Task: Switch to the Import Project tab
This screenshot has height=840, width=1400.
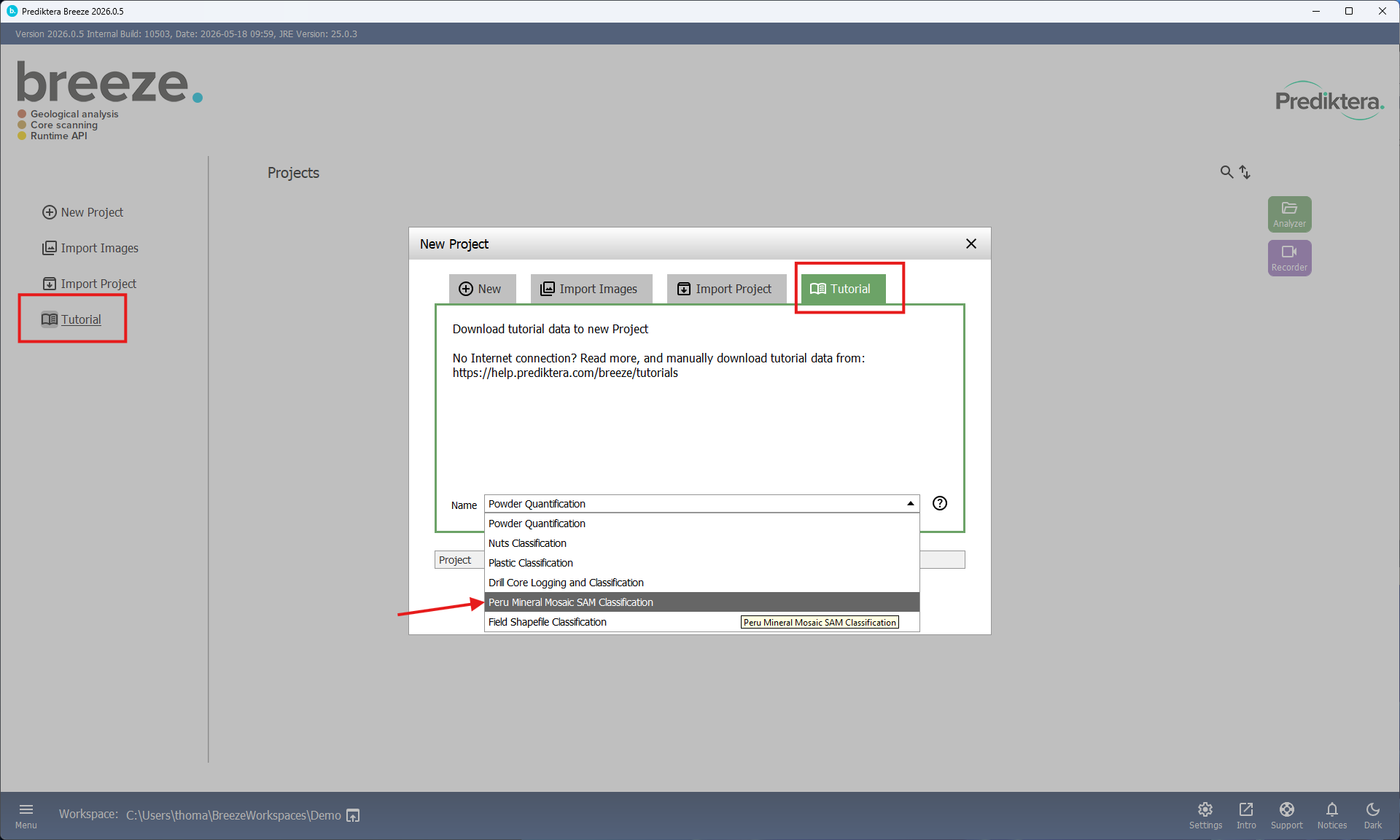Action: click(726, 289)
